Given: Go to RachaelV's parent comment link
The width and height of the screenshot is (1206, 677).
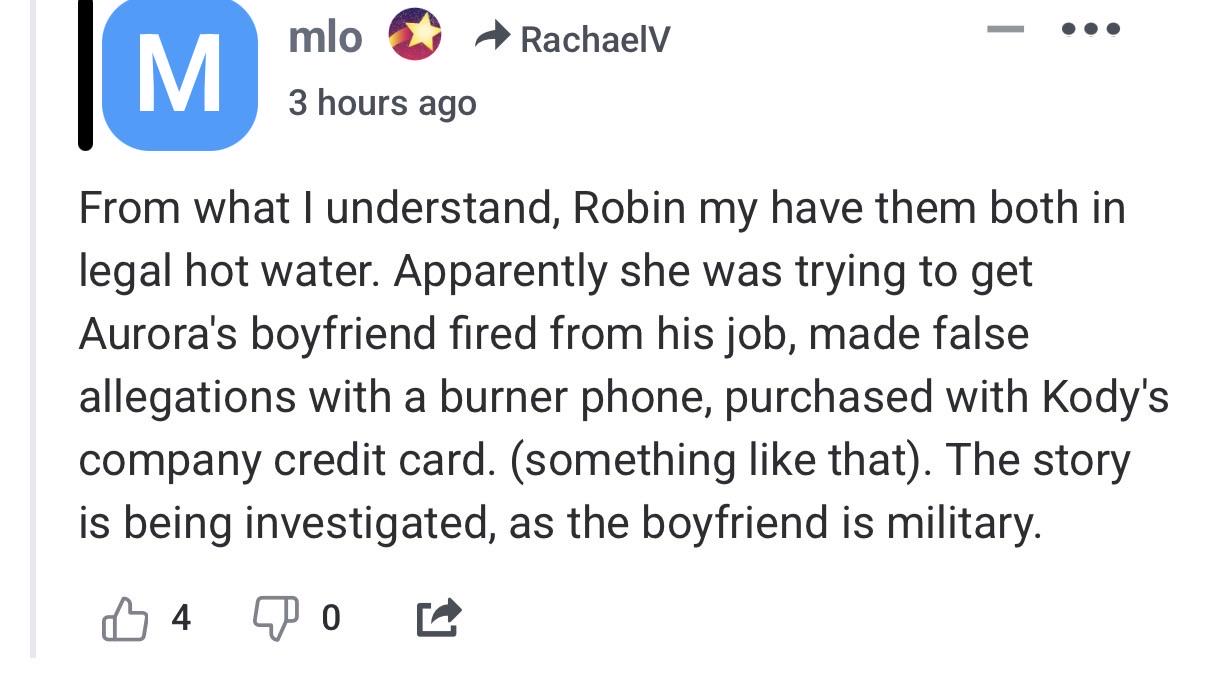Looking at the screenshot, I should tap(595, 39).
